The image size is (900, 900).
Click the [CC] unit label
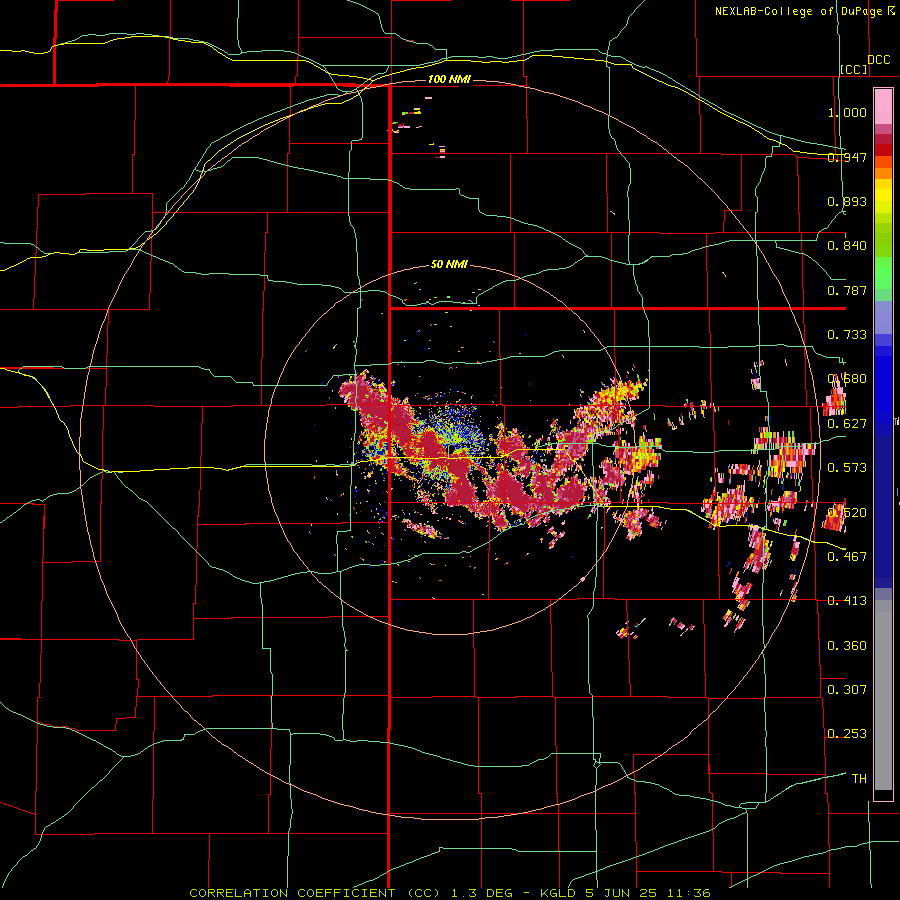854,69
